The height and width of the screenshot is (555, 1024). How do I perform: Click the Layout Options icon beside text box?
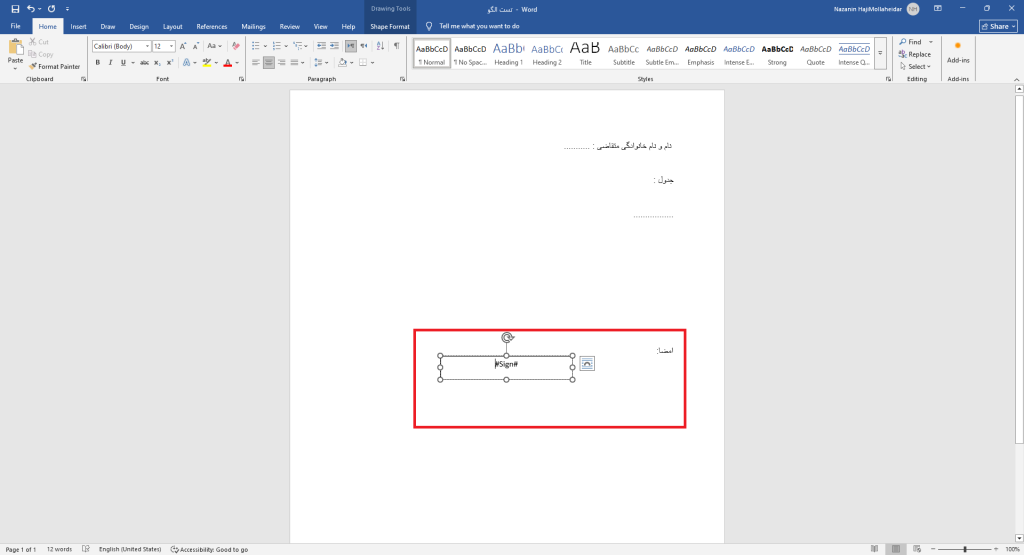[x=587, y=364]
